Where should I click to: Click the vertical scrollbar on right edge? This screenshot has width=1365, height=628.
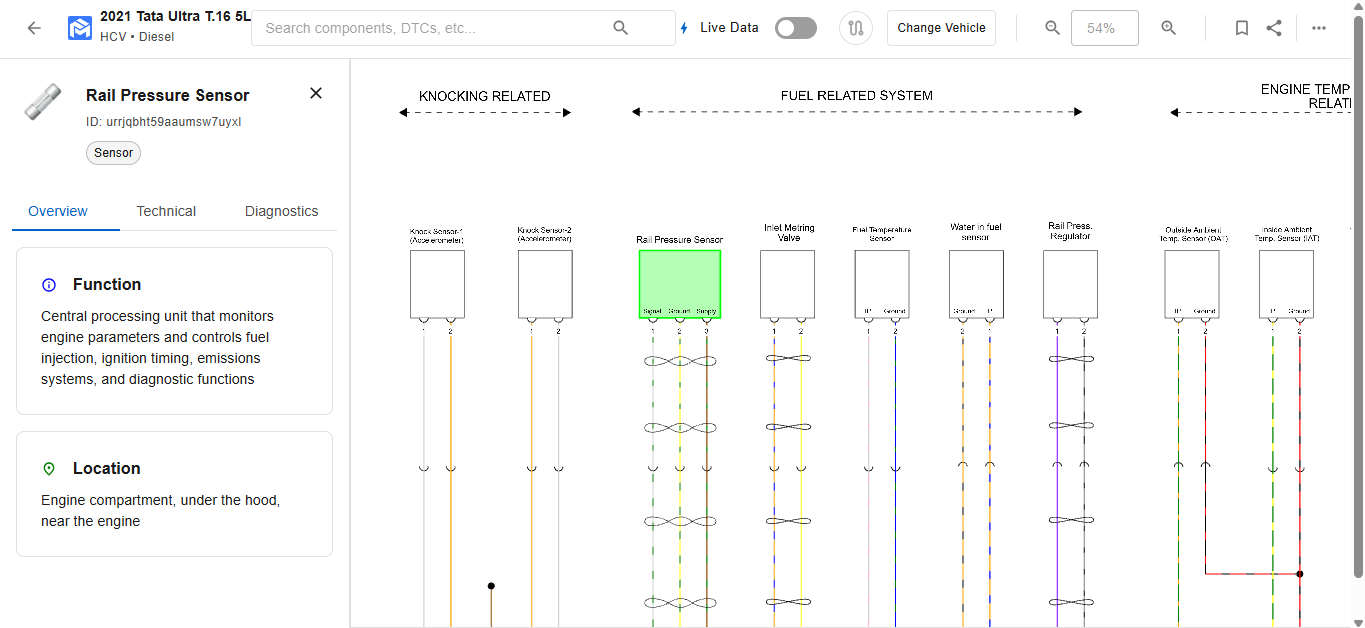point(1358,300)
